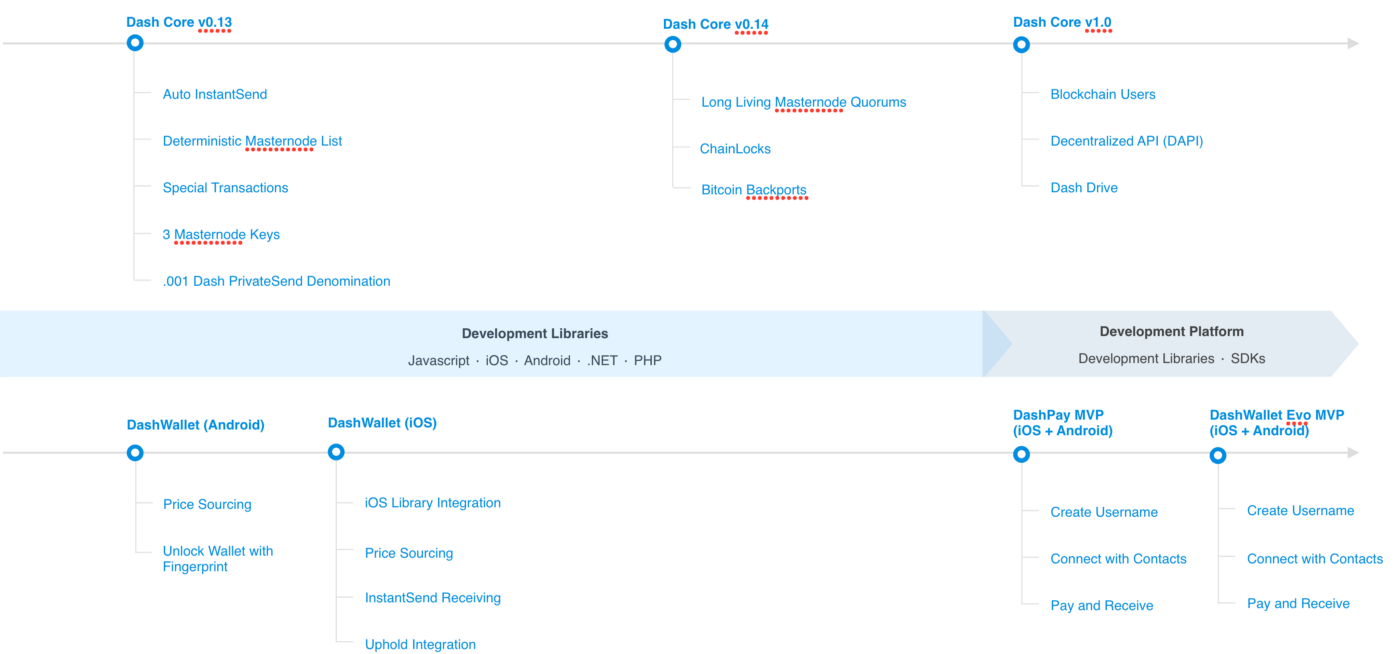This screenshot has height=654, width=1400.
Task: Select the Dash Drive feature
Action: pos(1084,187)
